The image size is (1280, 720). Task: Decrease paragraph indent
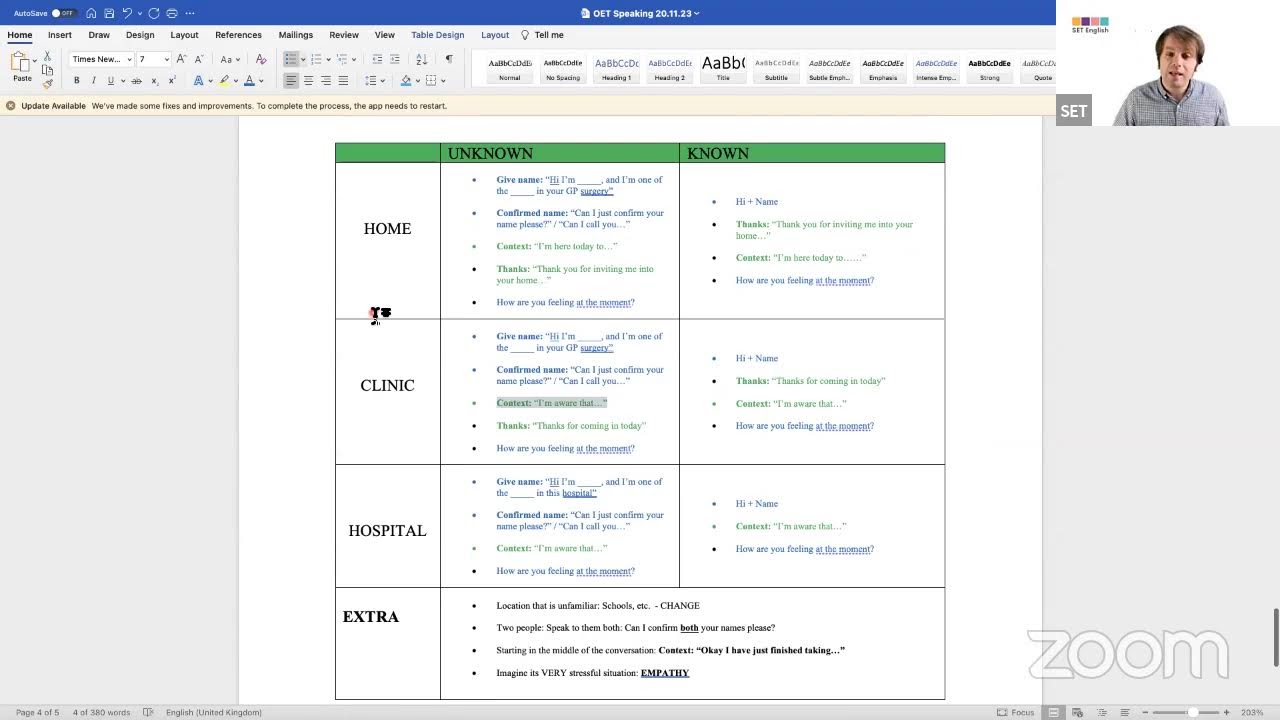pyautogui.click(x=377, y=59)
